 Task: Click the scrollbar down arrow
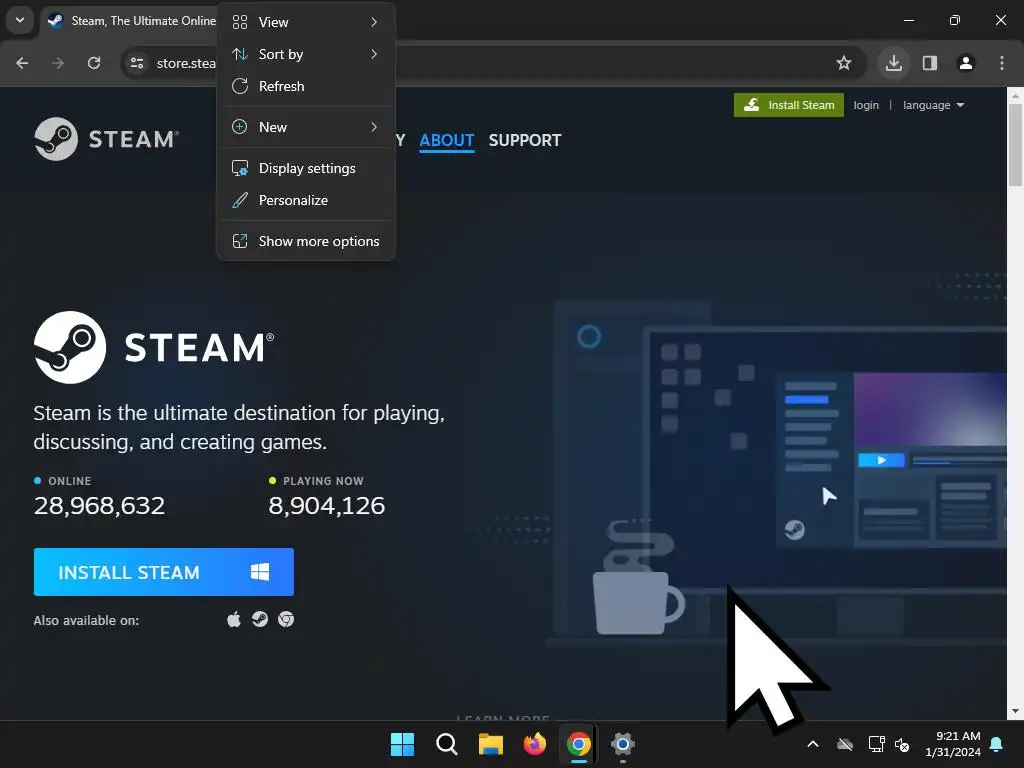(1016, 711)
